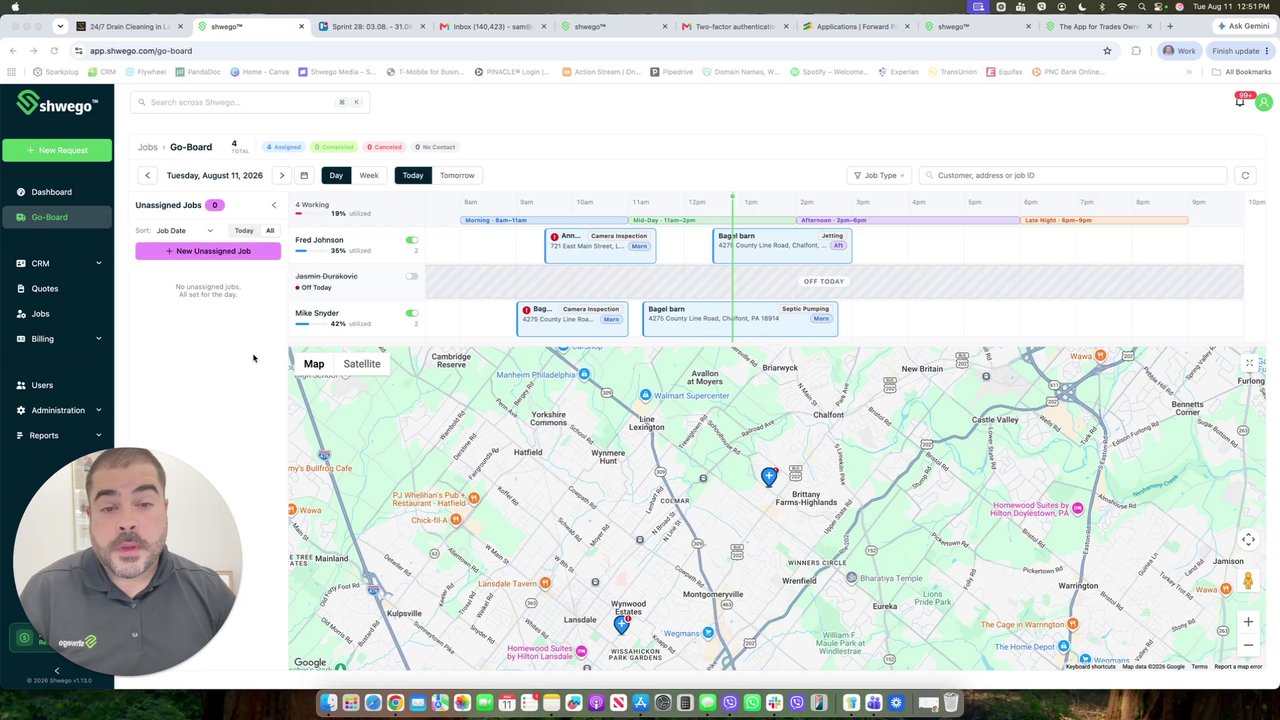Show All unassigned jobs
Screen dimensions: 1280x720
(x=270, y=231)
